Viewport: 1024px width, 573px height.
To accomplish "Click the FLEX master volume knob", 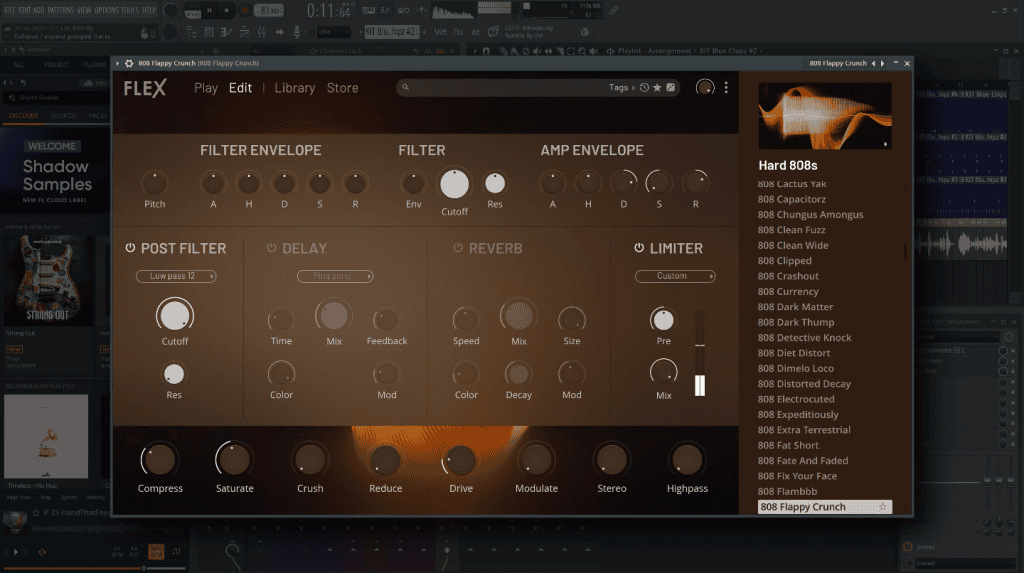I will coord(705,88).
